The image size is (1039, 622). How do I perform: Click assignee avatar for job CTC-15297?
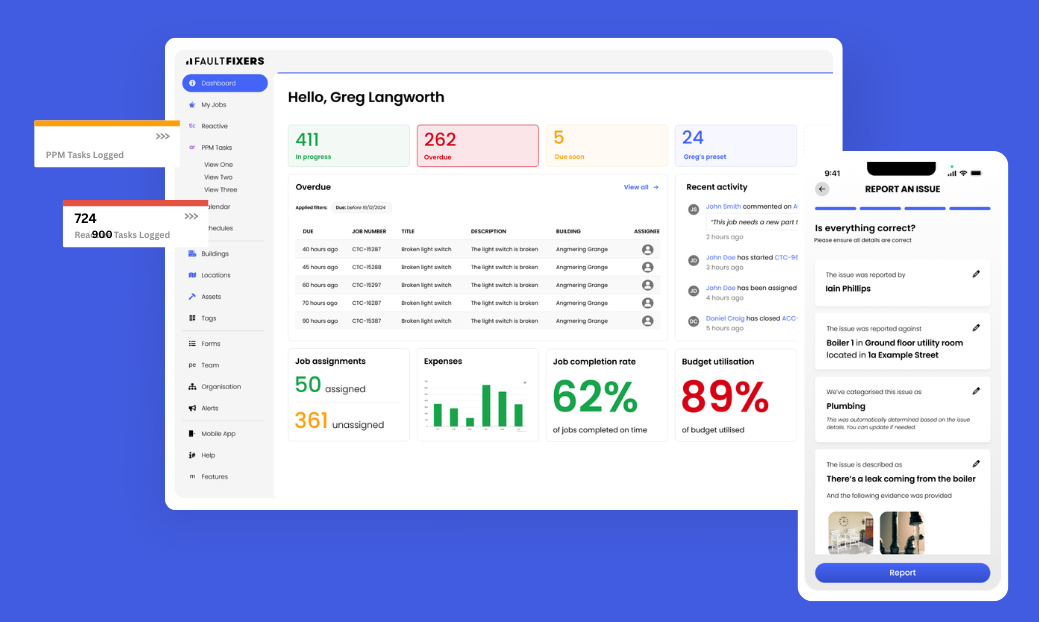(x=647, y=285)
